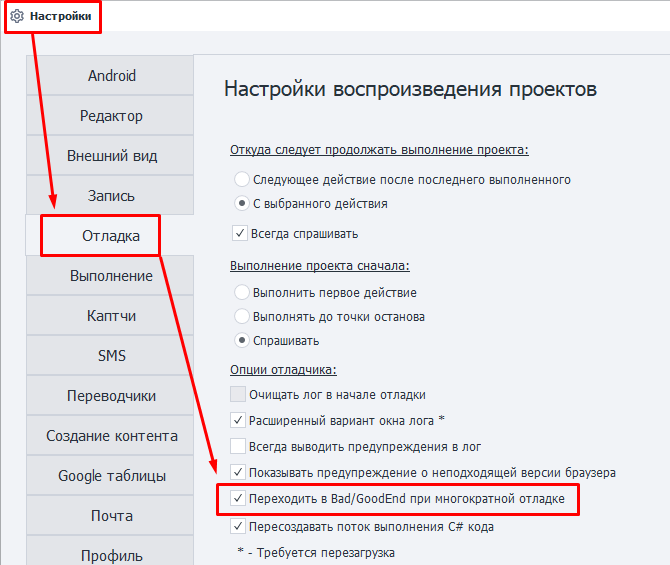Open the Внешний вид tab
This screenshot has height=565, width=670.
[111, 156]
